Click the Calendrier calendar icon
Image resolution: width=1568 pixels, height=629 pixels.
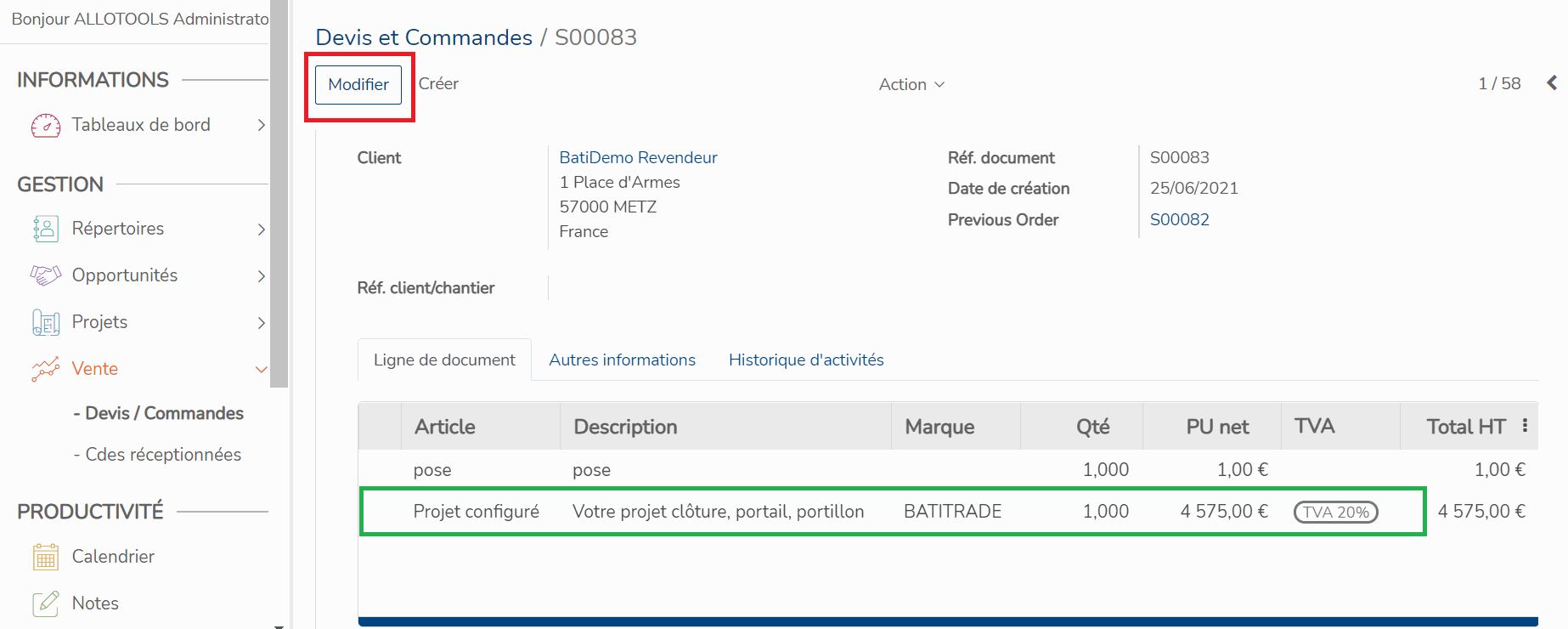pos(46,557)
